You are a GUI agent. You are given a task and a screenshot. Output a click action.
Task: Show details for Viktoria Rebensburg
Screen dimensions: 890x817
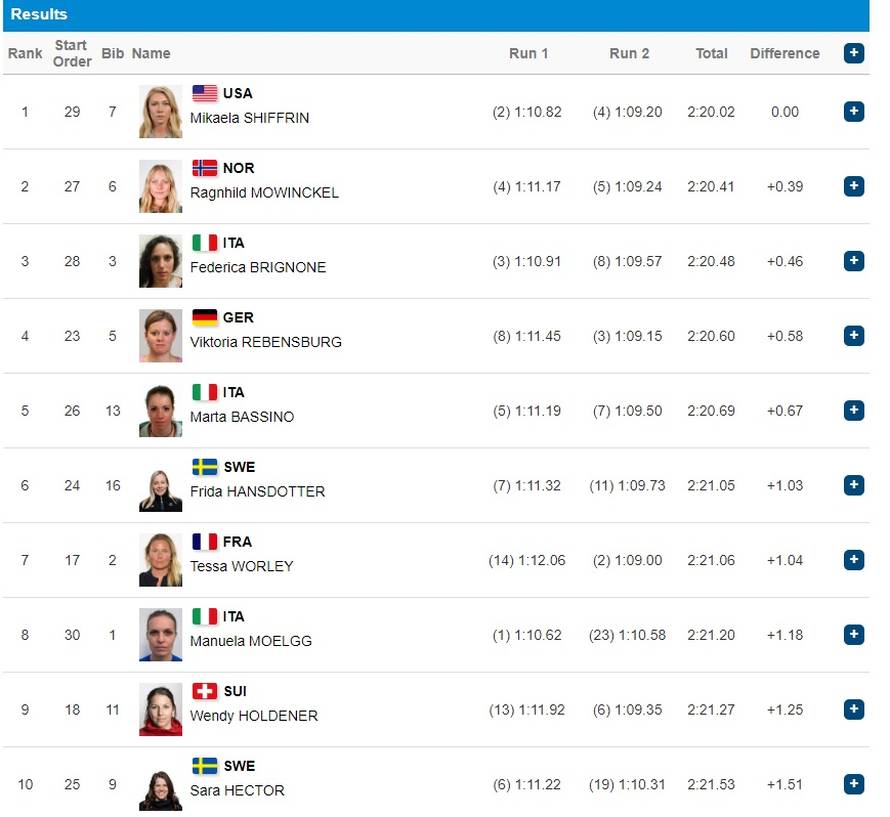[853, 336]
